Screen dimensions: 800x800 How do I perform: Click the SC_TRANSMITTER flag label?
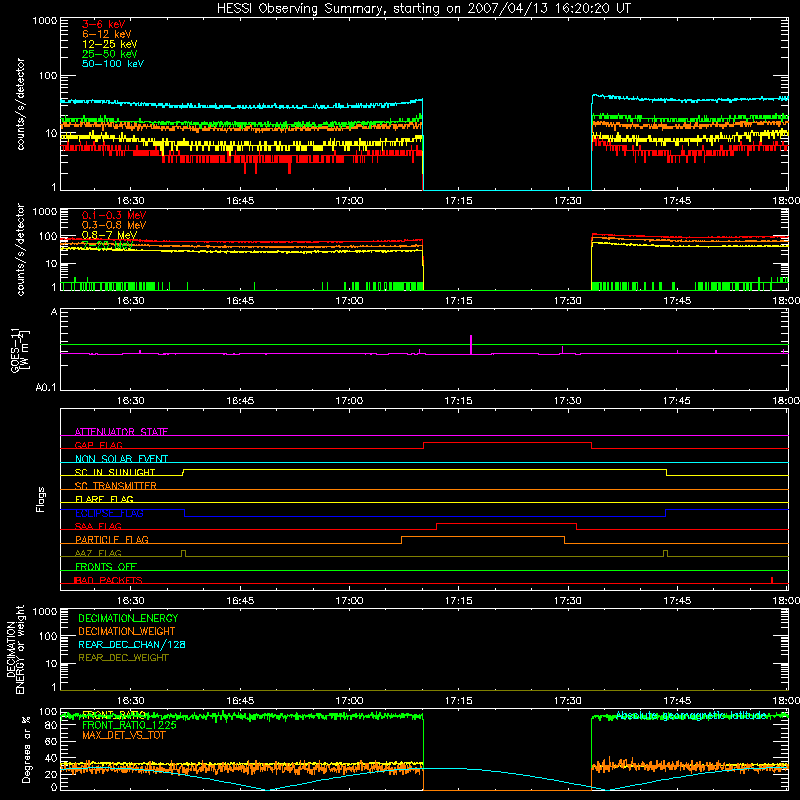click(115, 486)
